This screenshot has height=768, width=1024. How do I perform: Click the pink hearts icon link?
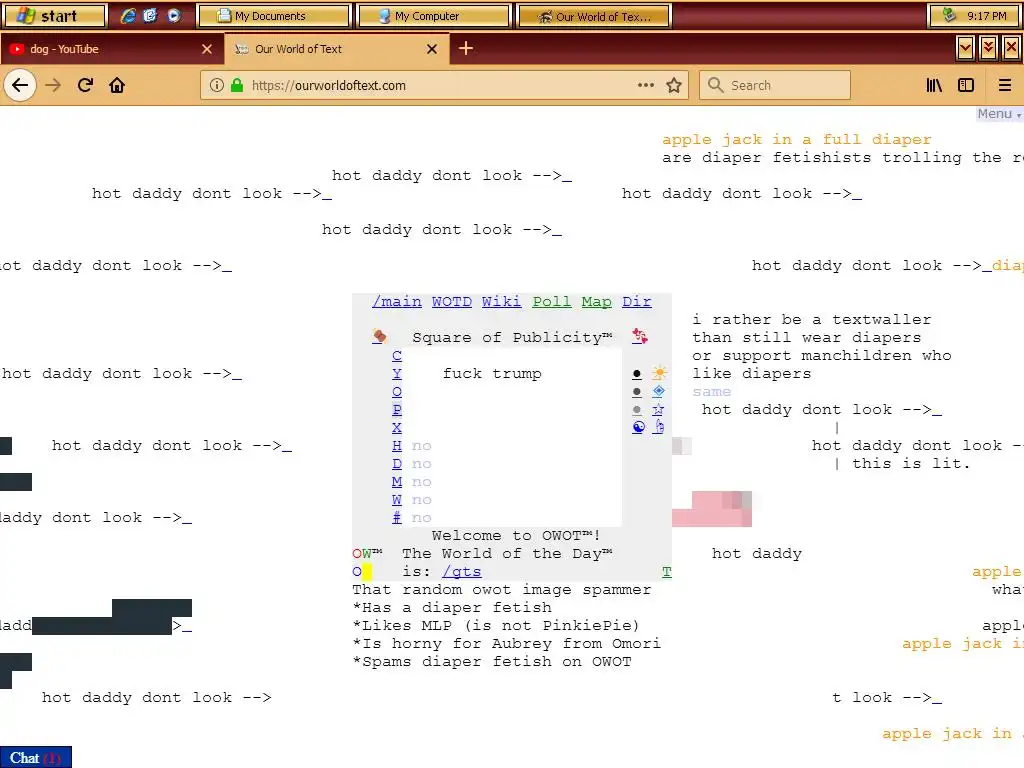(640, 336)
